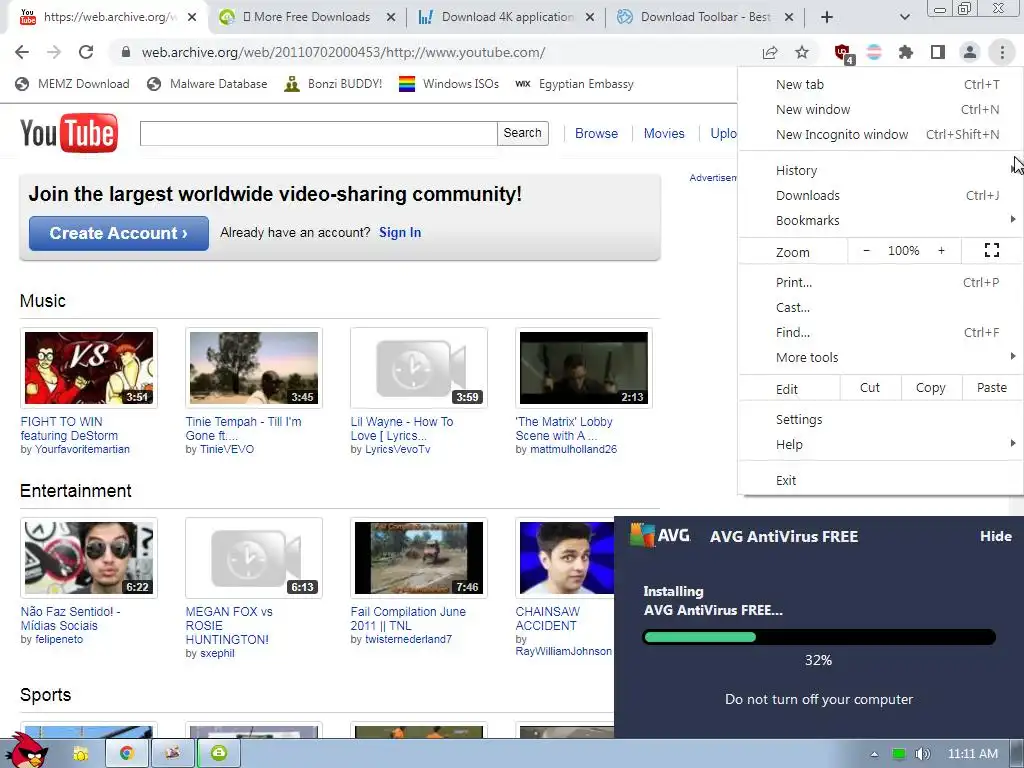Expand the More tools submenu
The image size is (1024, 768).
coord(878,357)
